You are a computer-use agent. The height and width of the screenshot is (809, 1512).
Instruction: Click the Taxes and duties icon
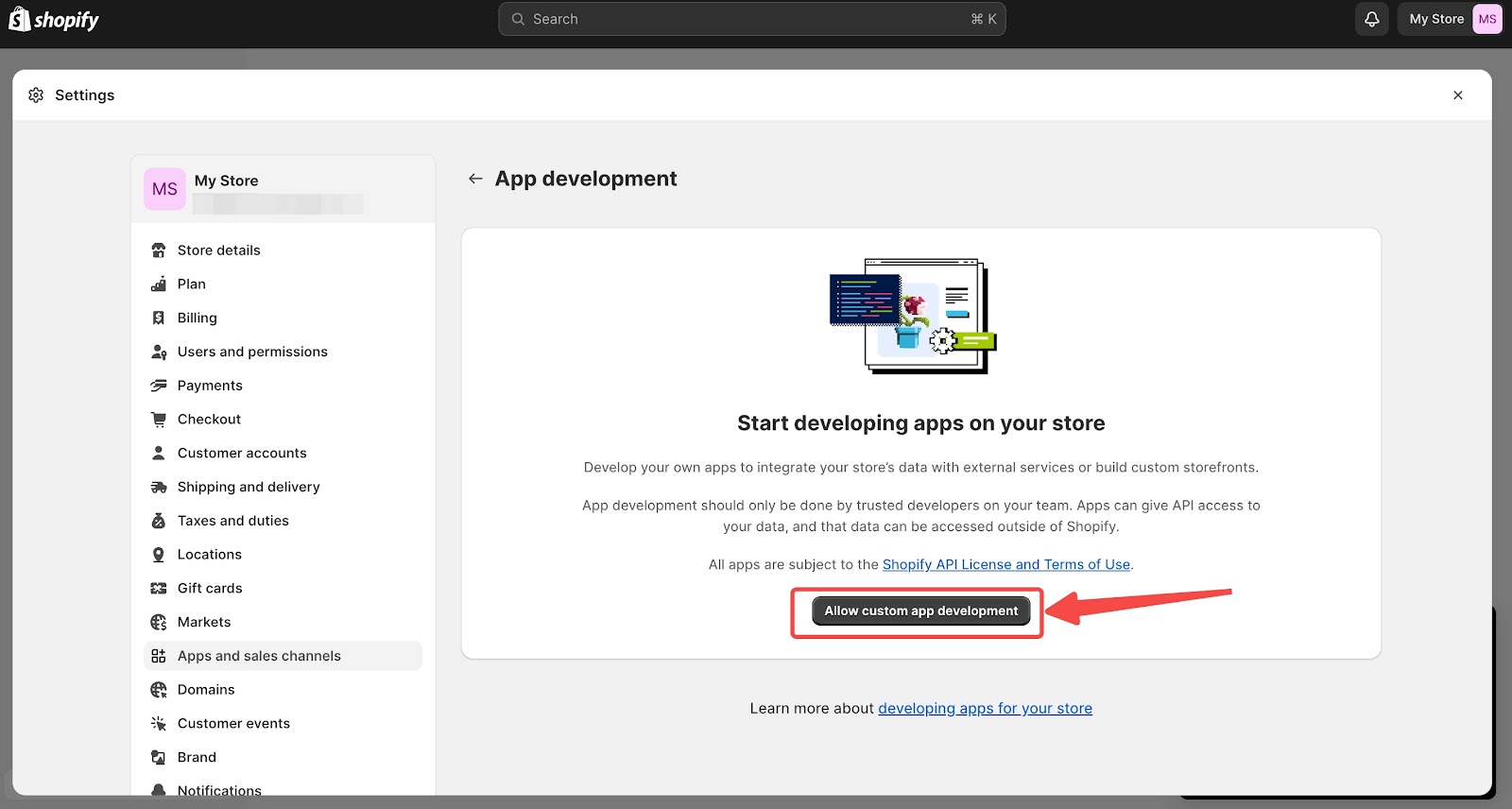coord(159,521)
